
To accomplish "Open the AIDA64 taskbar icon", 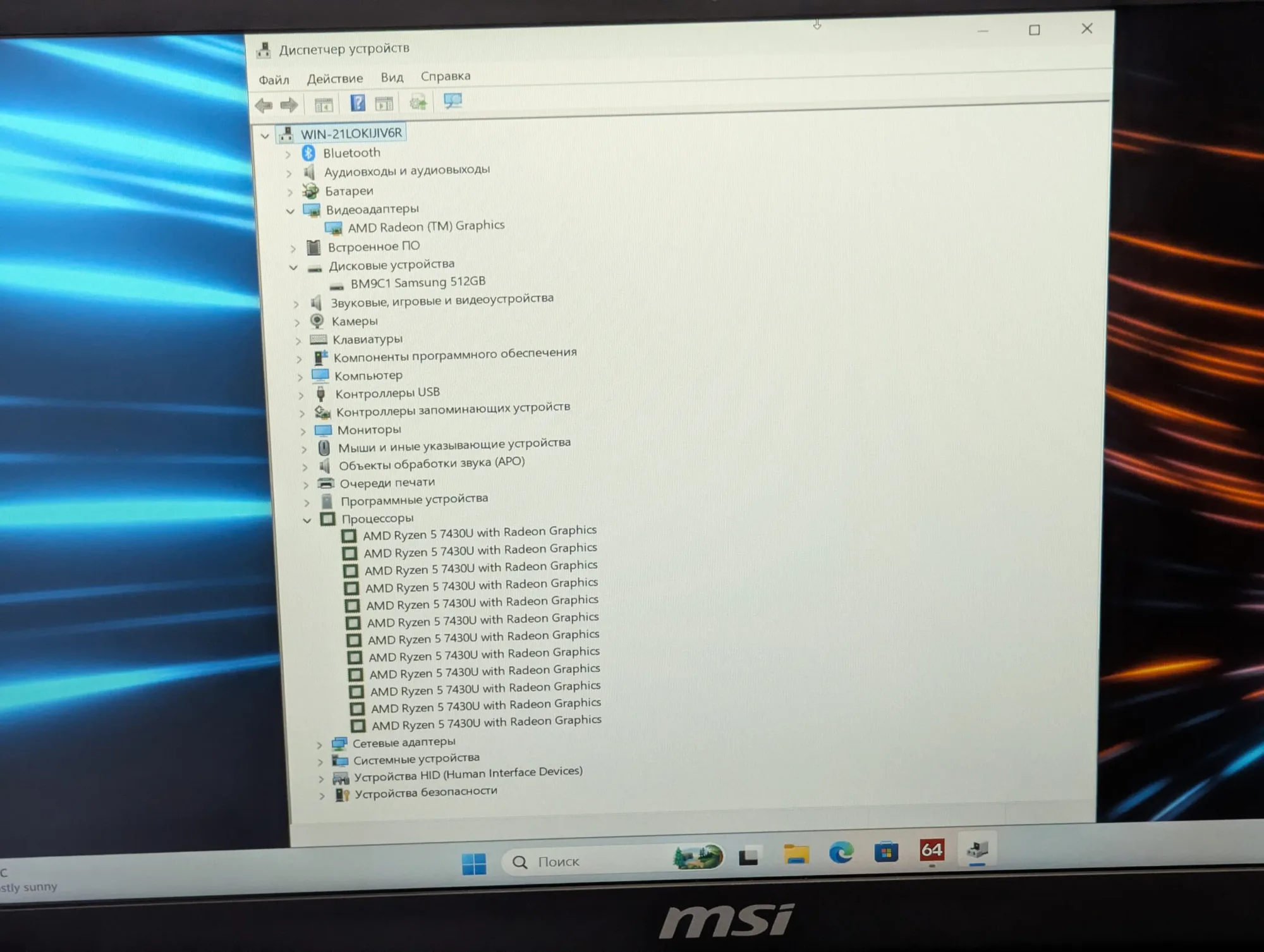I will [932, 850].
